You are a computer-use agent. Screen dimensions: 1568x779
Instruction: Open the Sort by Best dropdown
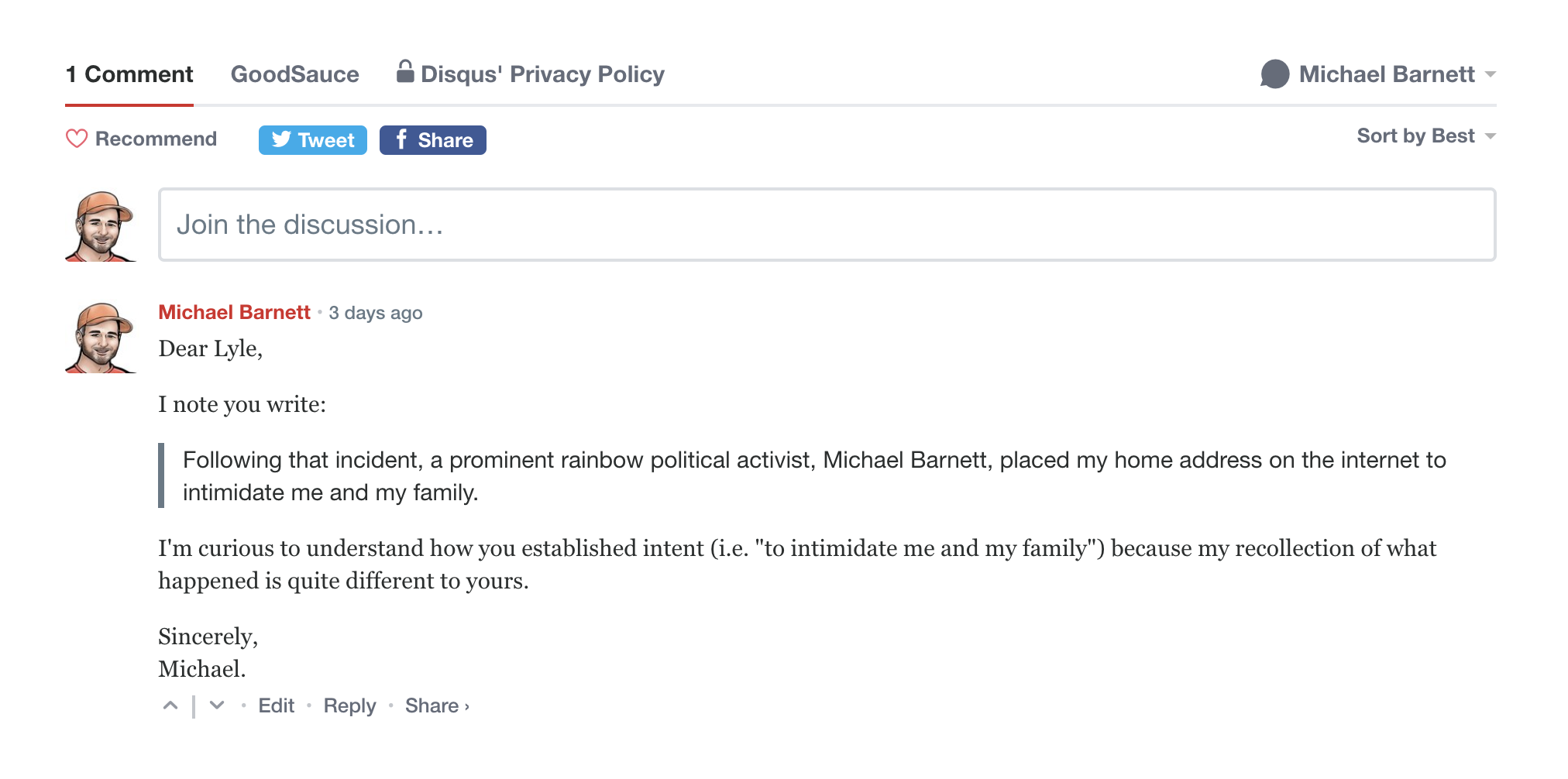pyautogui.click(x=1425, y=136)
